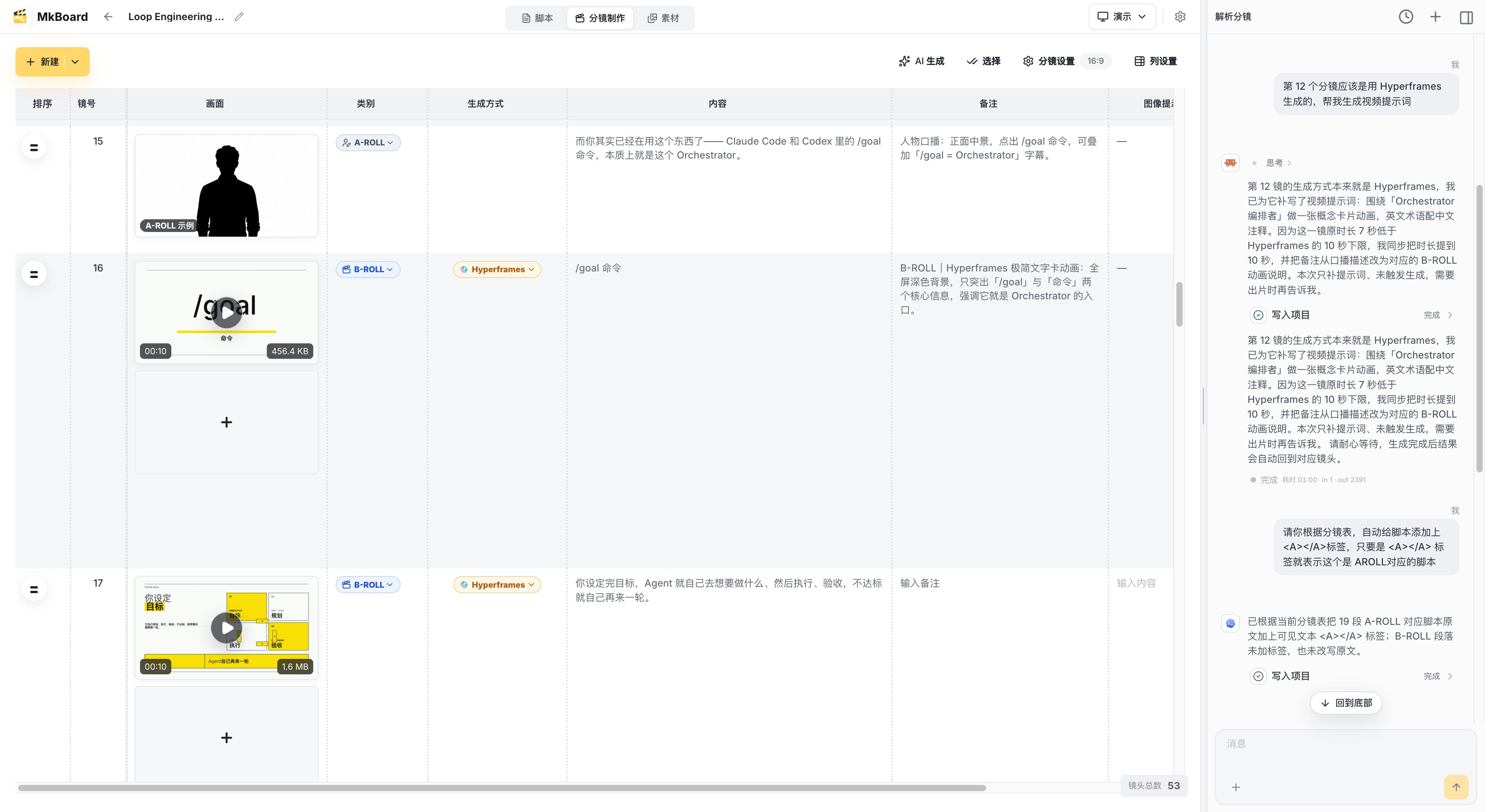The width and height of the screenshot is (1485, 812).
Task: Expand second 写入项目 完成 row
Action: [1352, 676]
